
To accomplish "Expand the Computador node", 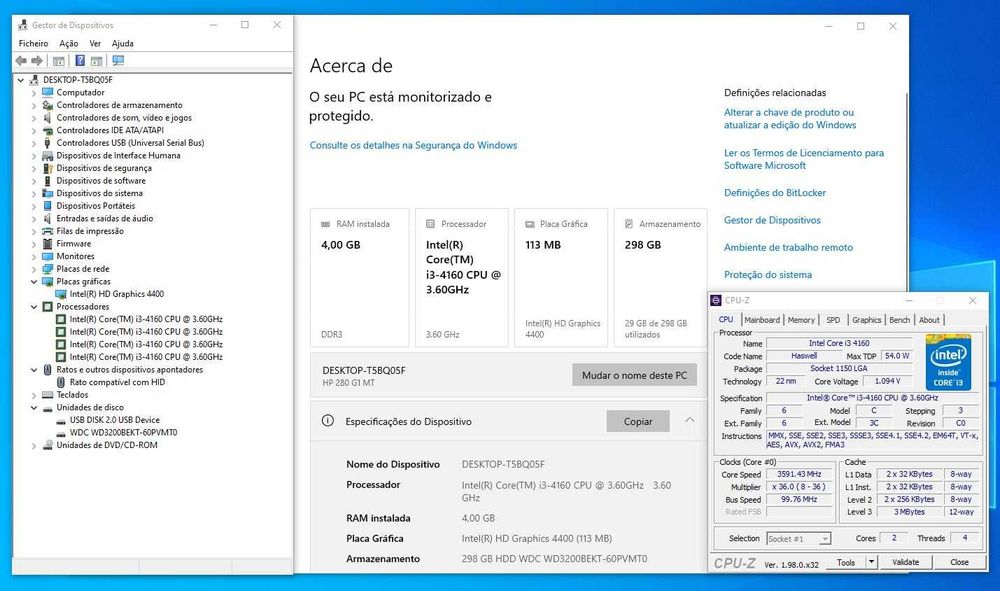I will [x=34, y=93].
